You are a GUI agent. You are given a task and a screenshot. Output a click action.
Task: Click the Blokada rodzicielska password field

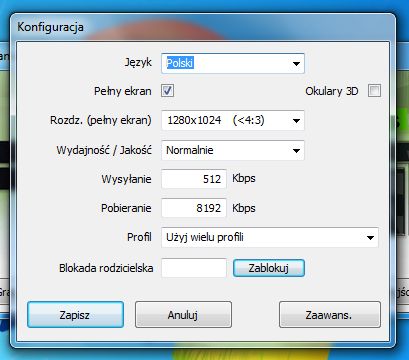pos(194,268)
